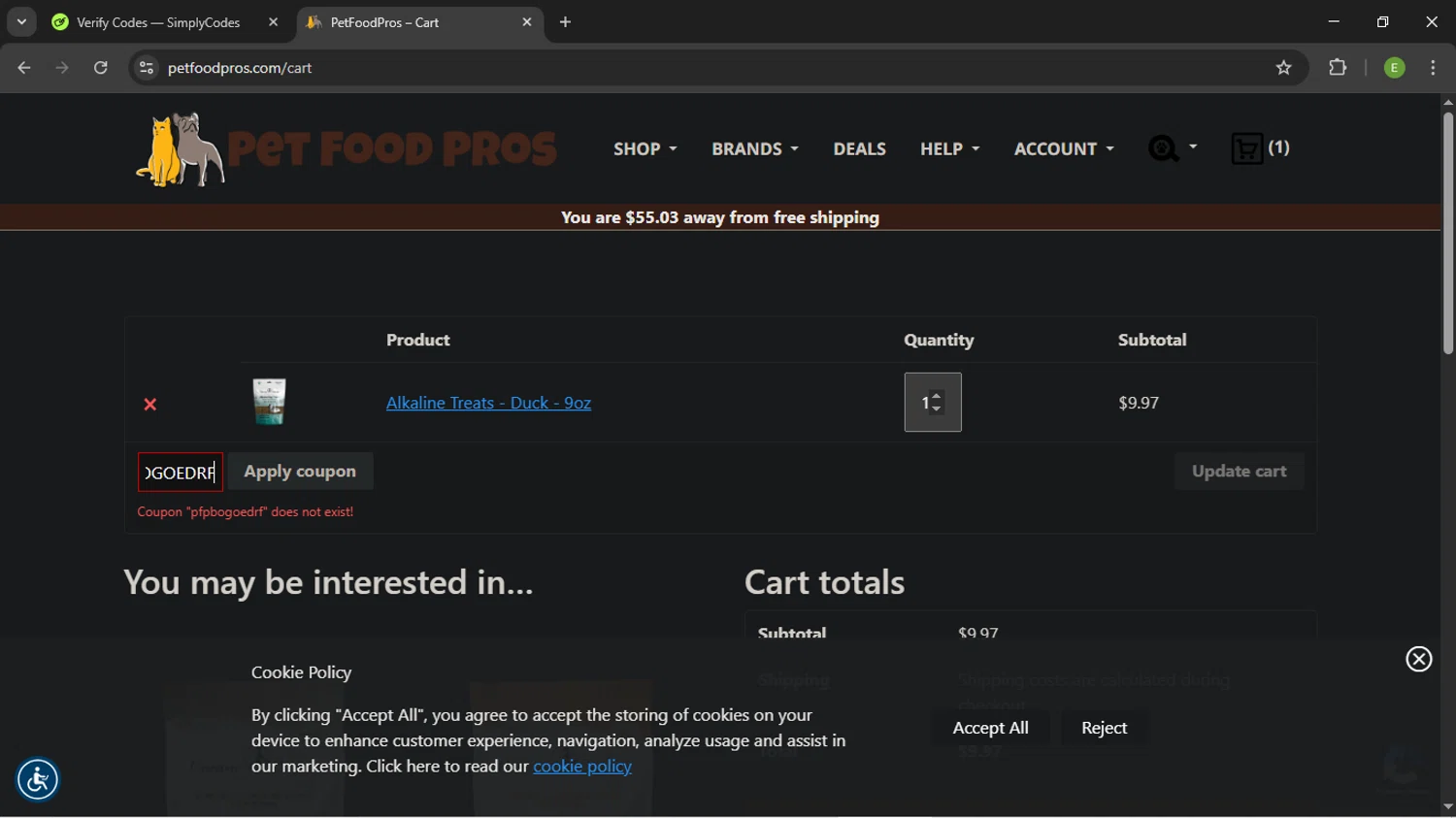Screen dimensions: 1456x818
Task: Click the free shipping notice banner text
Action: tap(720, 217)
